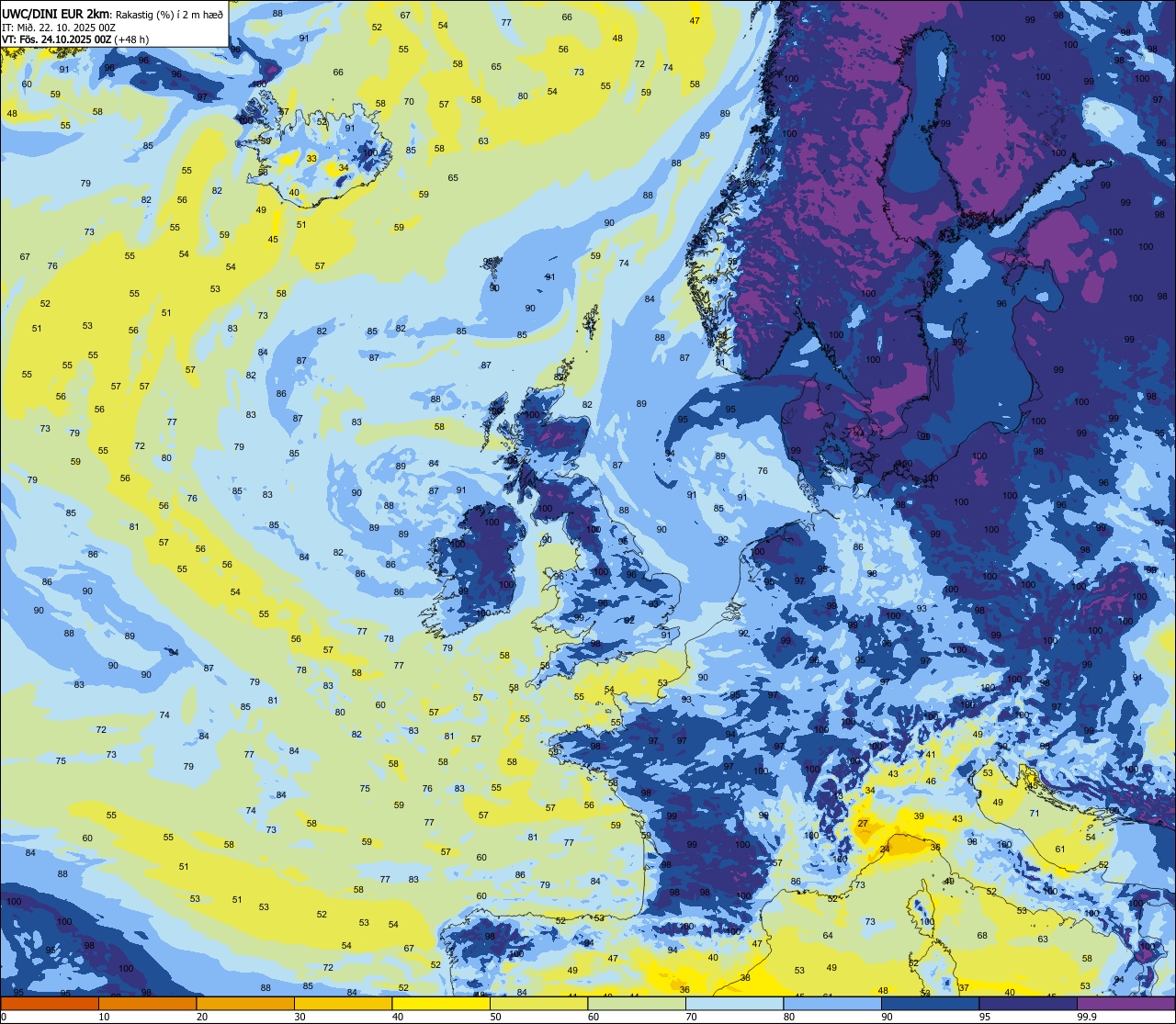
Task: Click the legend segment between 50 and 60
Action: point(538,1004)
